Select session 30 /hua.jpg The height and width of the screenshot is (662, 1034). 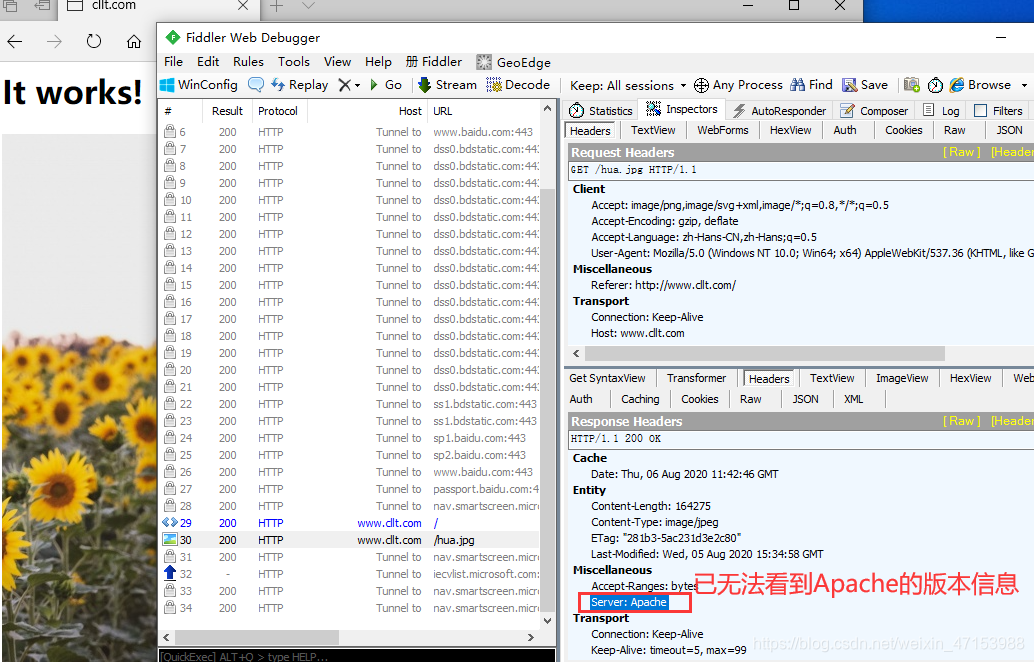click(350, 540)
